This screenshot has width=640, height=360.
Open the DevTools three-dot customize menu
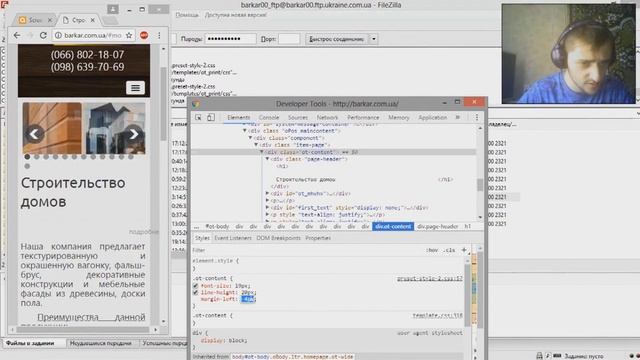(476, 118)
